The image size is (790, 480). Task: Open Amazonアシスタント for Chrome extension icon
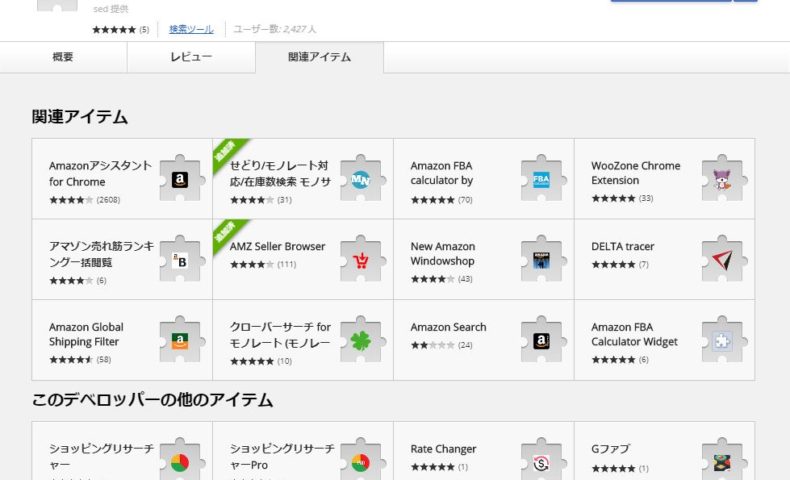click(182, 178)
